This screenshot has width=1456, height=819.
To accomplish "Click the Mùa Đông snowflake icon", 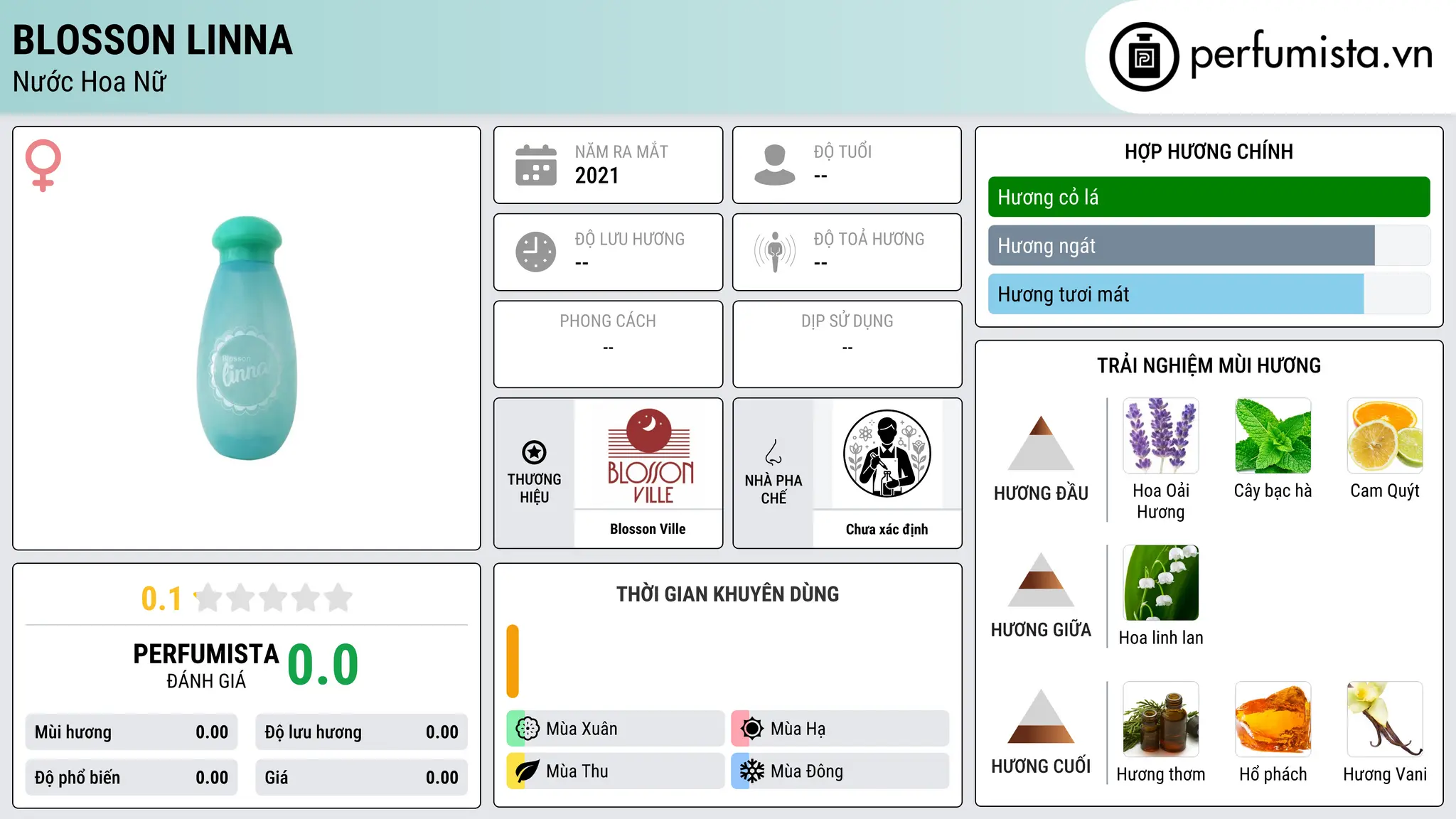I will pyautogui.click(x=752, y=771).
